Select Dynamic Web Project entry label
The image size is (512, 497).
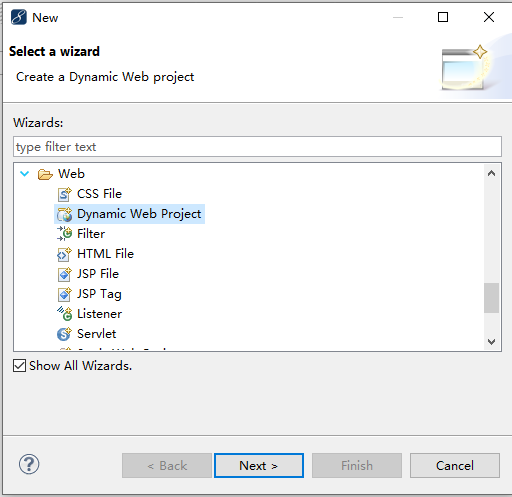click(139, 214)
